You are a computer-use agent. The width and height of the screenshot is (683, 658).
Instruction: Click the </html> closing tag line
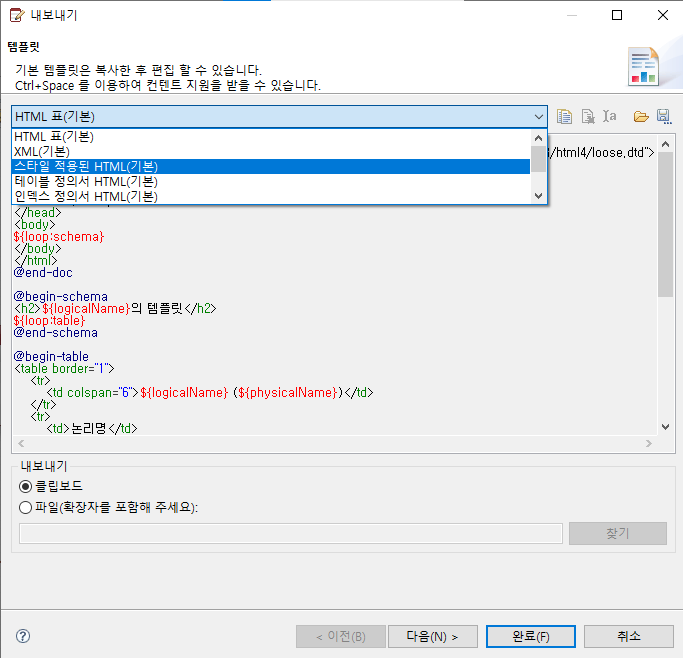(x=36, y=260)
